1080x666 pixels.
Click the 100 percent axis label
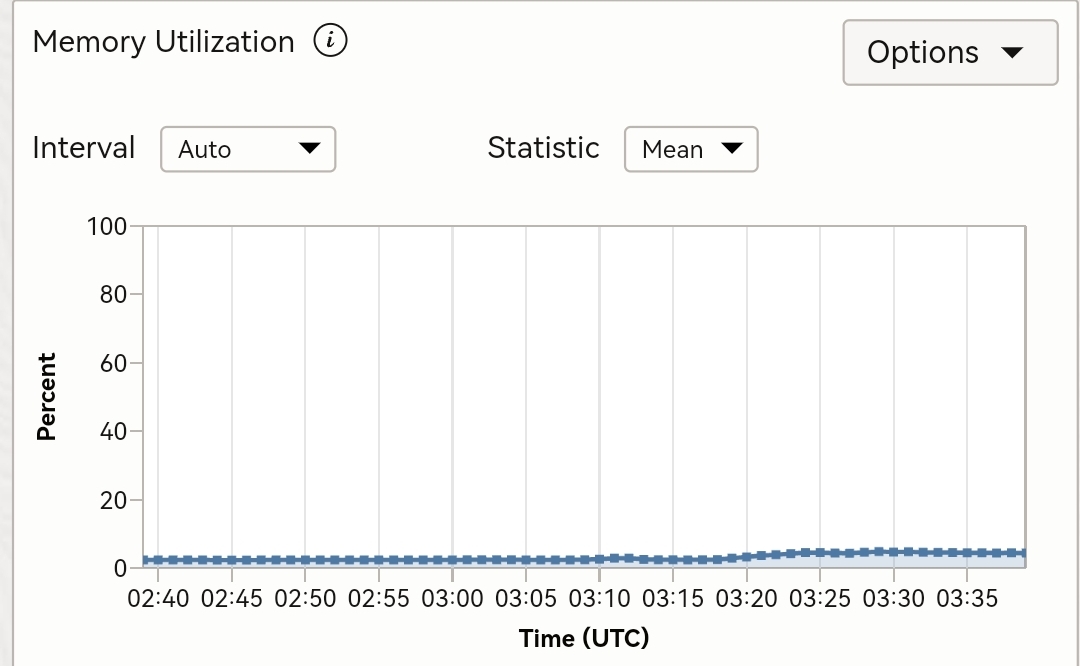tap(107, 227)
